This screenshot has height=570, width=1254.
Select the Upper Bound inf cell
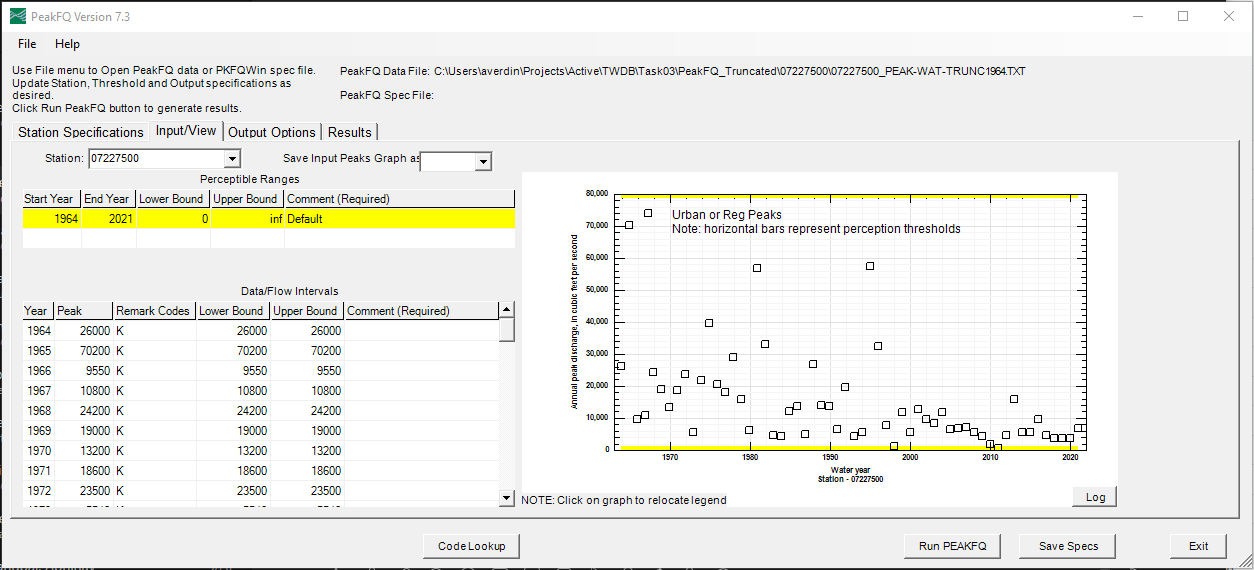click(x=247, y=218)
